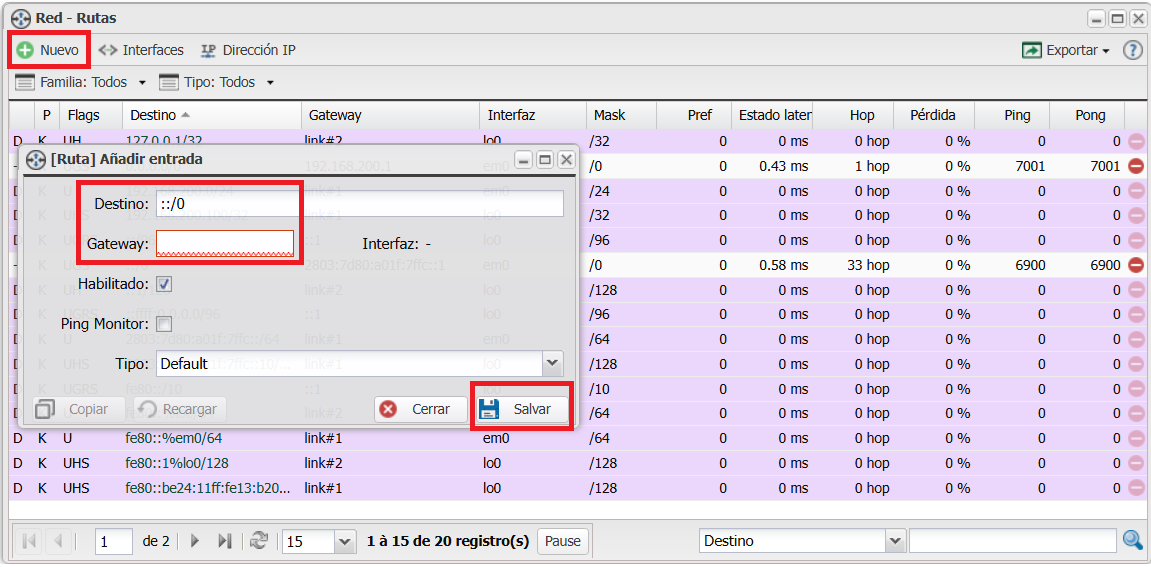
Task: Open the page size 15 dropdown
Action: 345,541
